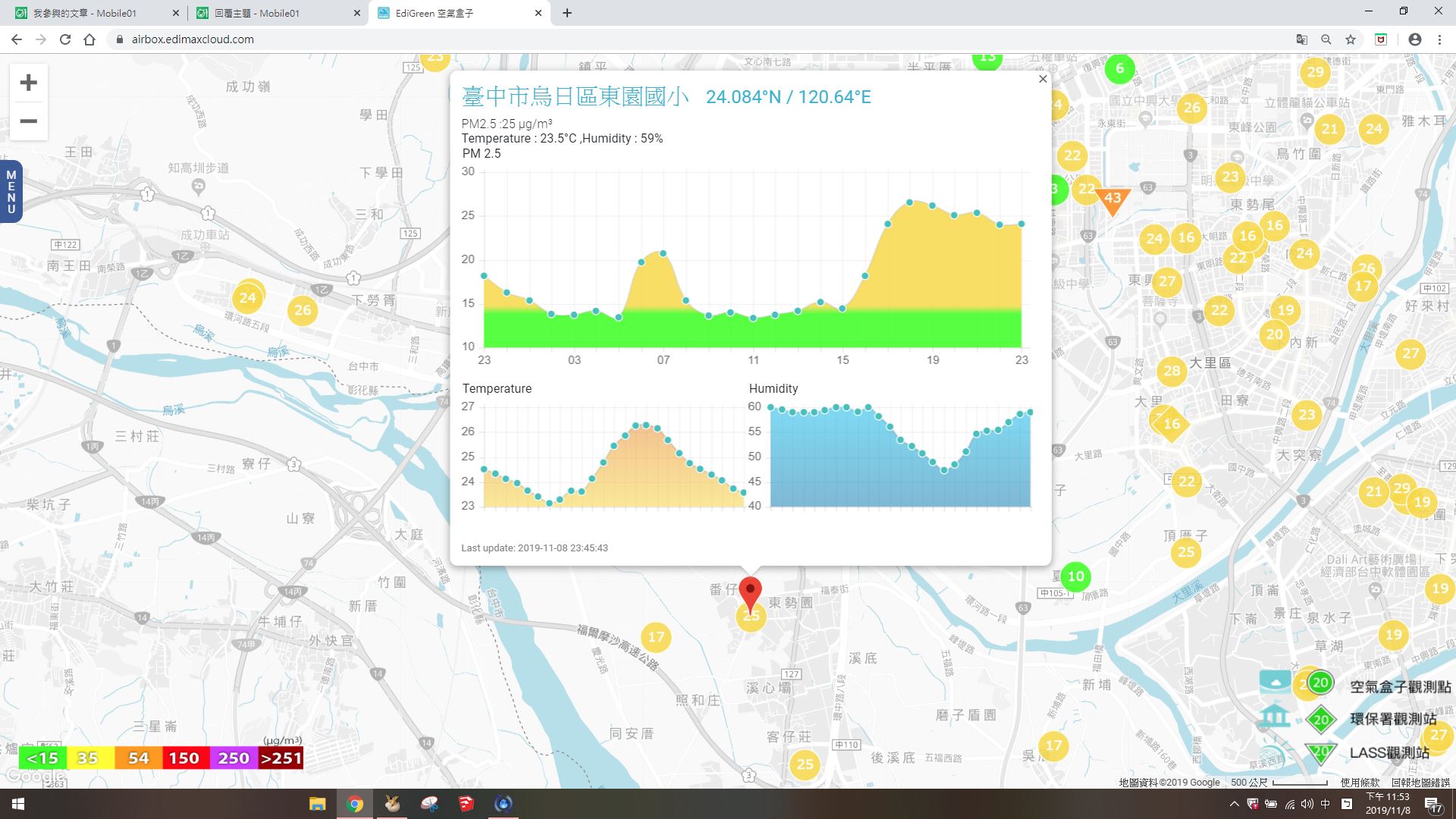Click the green <15 color scale swatch
The width and height of the screenshot is (1456, 819).
[42, 758]
